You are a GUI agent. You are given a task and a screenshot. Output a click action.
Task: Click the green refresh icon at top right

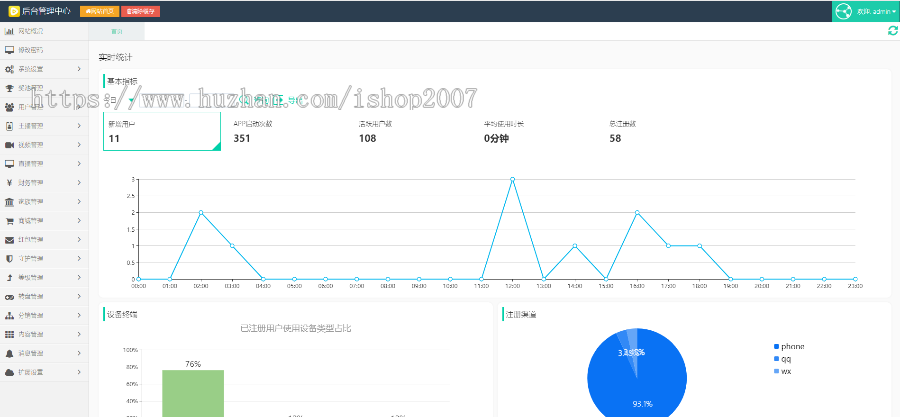893,31
